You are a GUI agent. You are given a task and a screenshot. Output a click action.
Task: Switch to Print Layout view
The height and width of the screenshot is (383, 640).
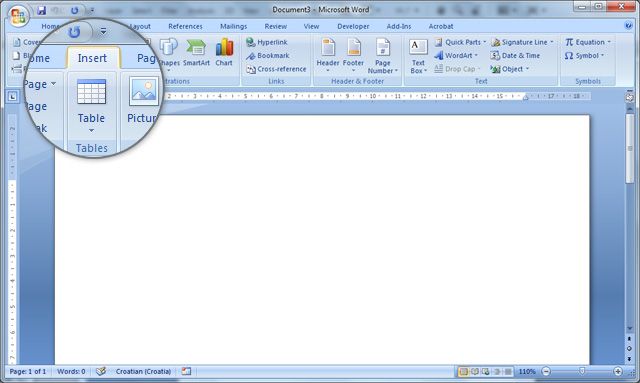point(463,372)
